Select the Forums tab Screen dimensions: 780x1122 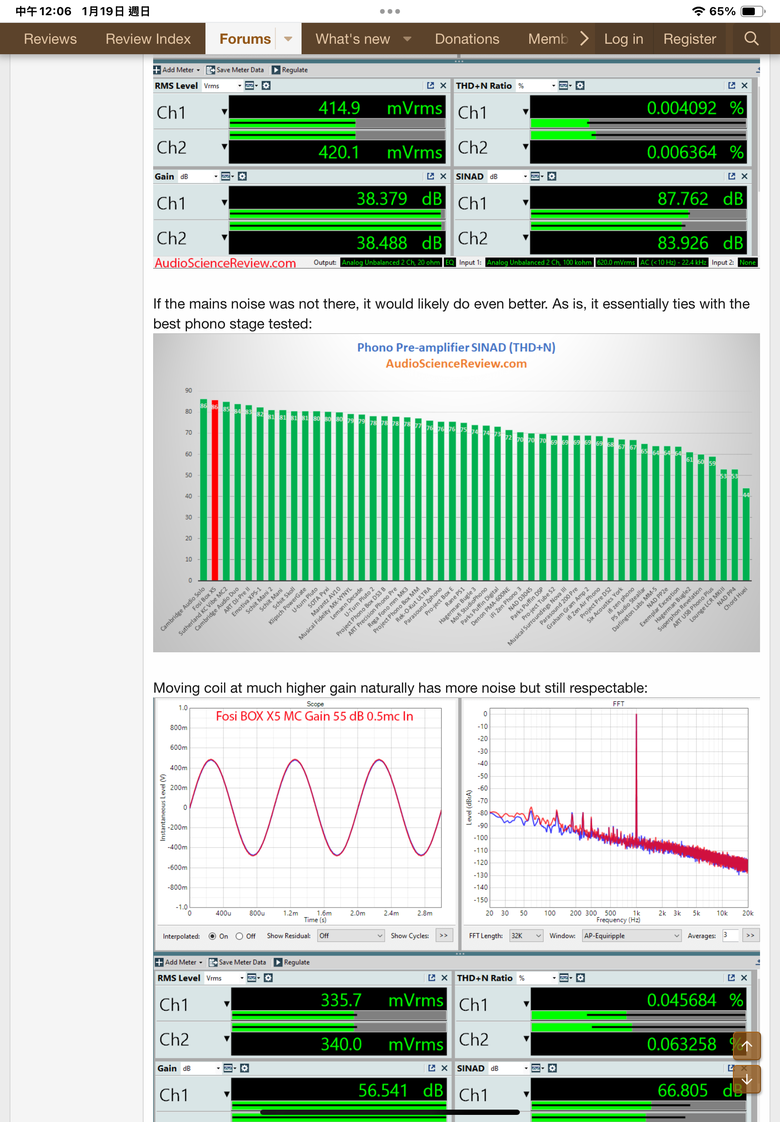(245, 39)
